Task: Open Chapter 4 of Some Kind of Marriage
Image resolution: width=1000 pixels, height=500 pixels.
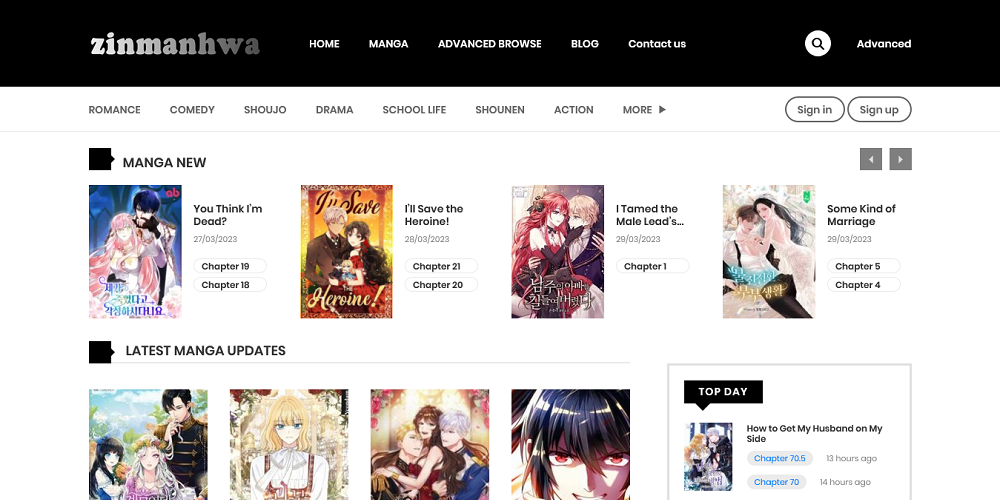Action: click(864, 284)
